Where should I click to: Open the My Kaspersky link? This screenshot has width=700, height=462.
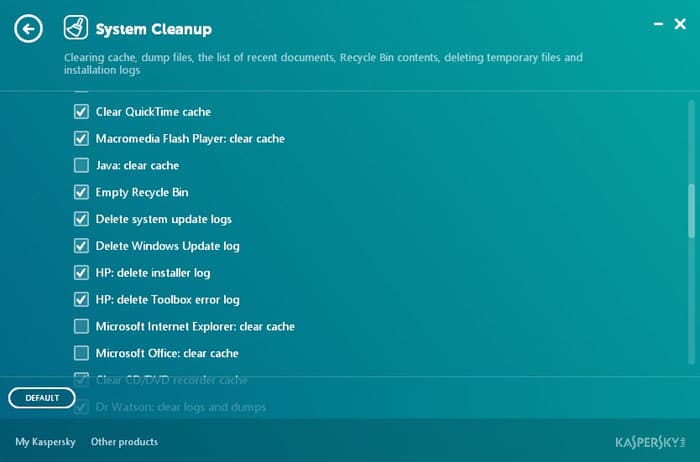pyautogui.click(x=45, y=442)
